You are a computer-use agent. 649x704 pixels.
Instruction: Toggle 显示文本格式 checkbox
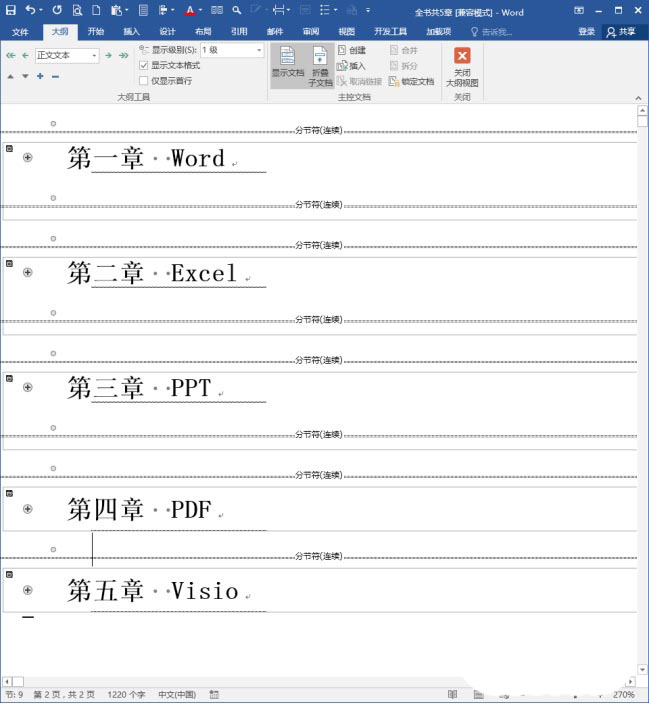144,66
